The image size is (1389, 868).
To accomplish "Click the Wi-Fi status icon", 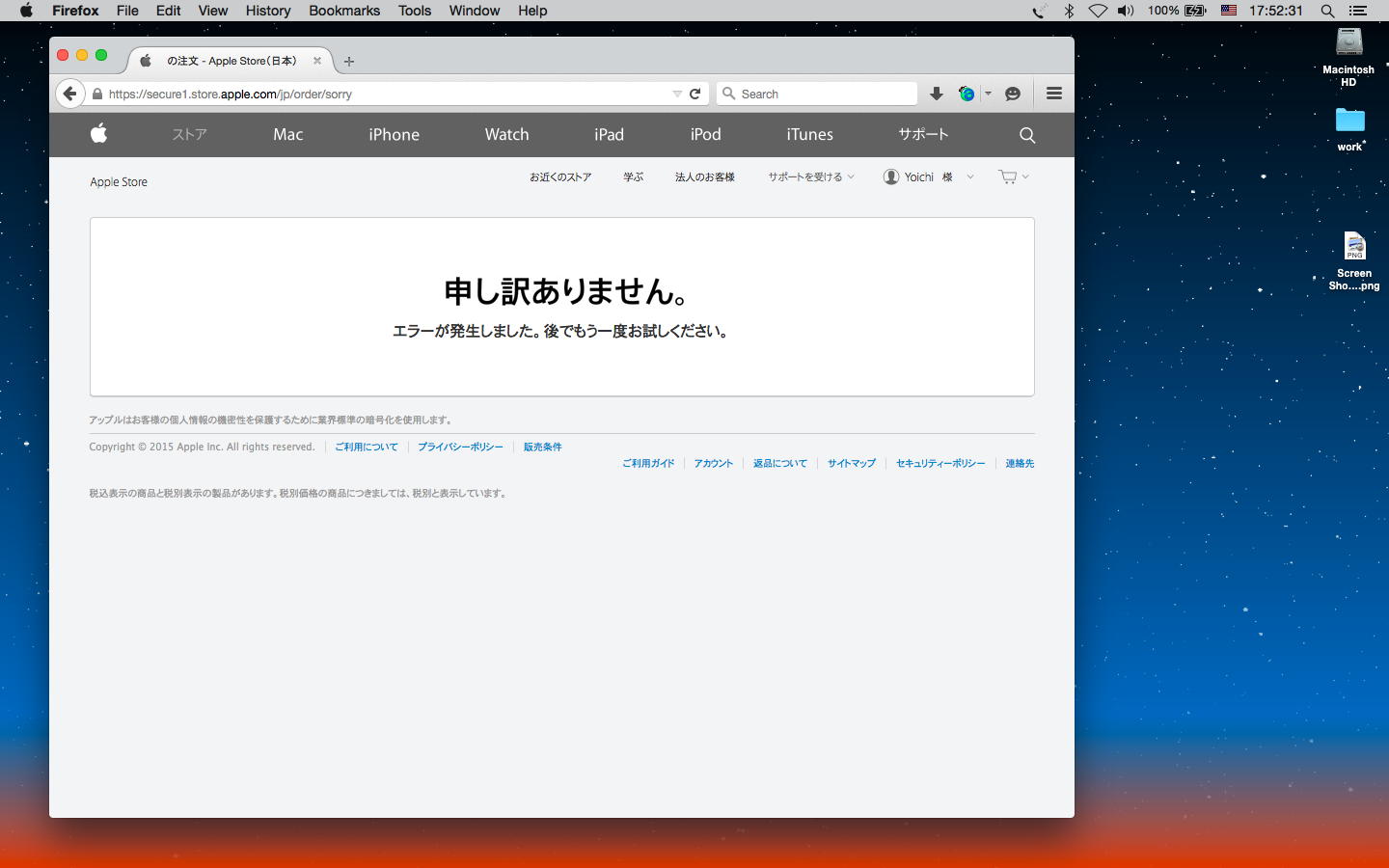I will [x=1098, y=11].
